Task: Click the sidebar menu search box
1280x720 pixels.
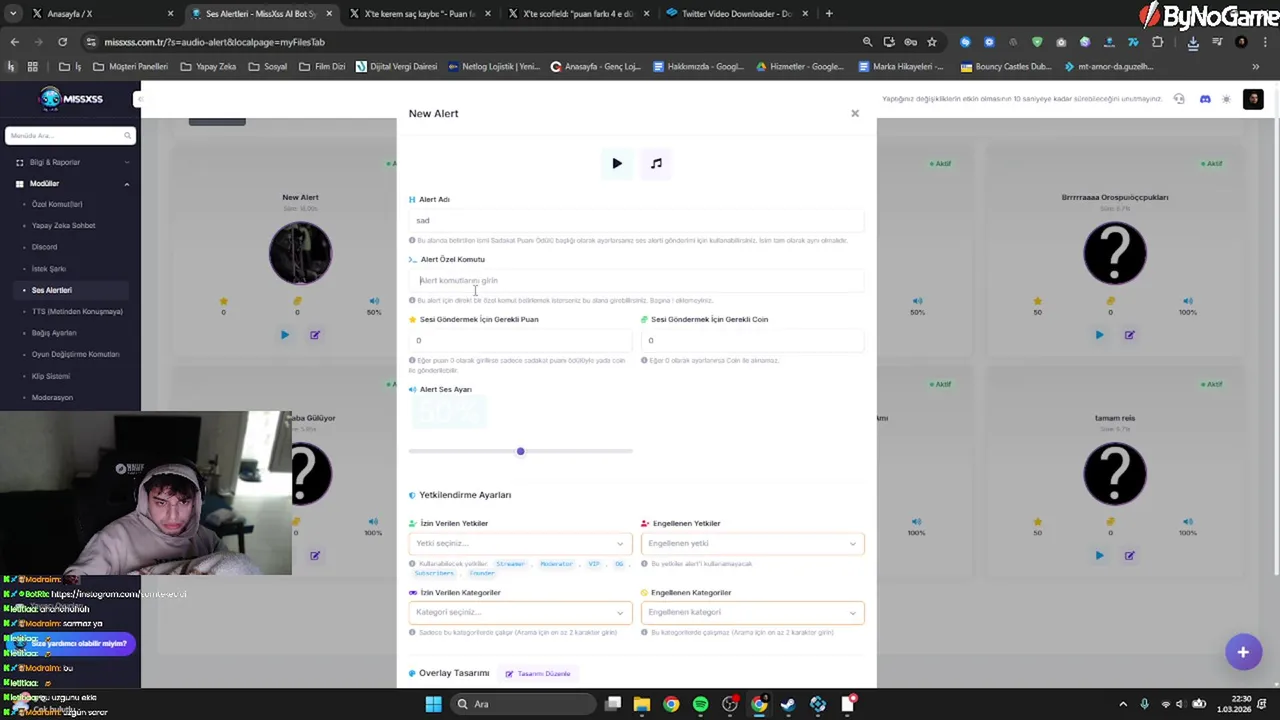Action: (x=70, y=135)
